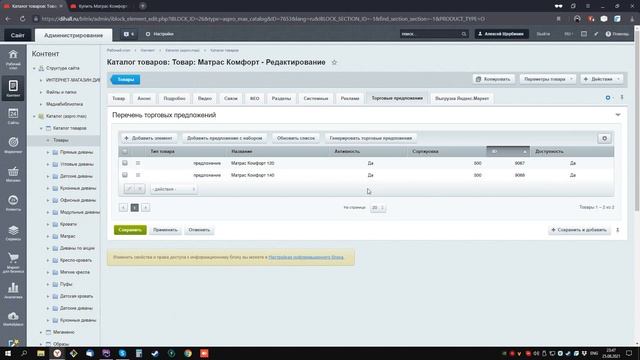Open Yandex Browser in the taskbar
640x360 pixels.
click(57, 353)
